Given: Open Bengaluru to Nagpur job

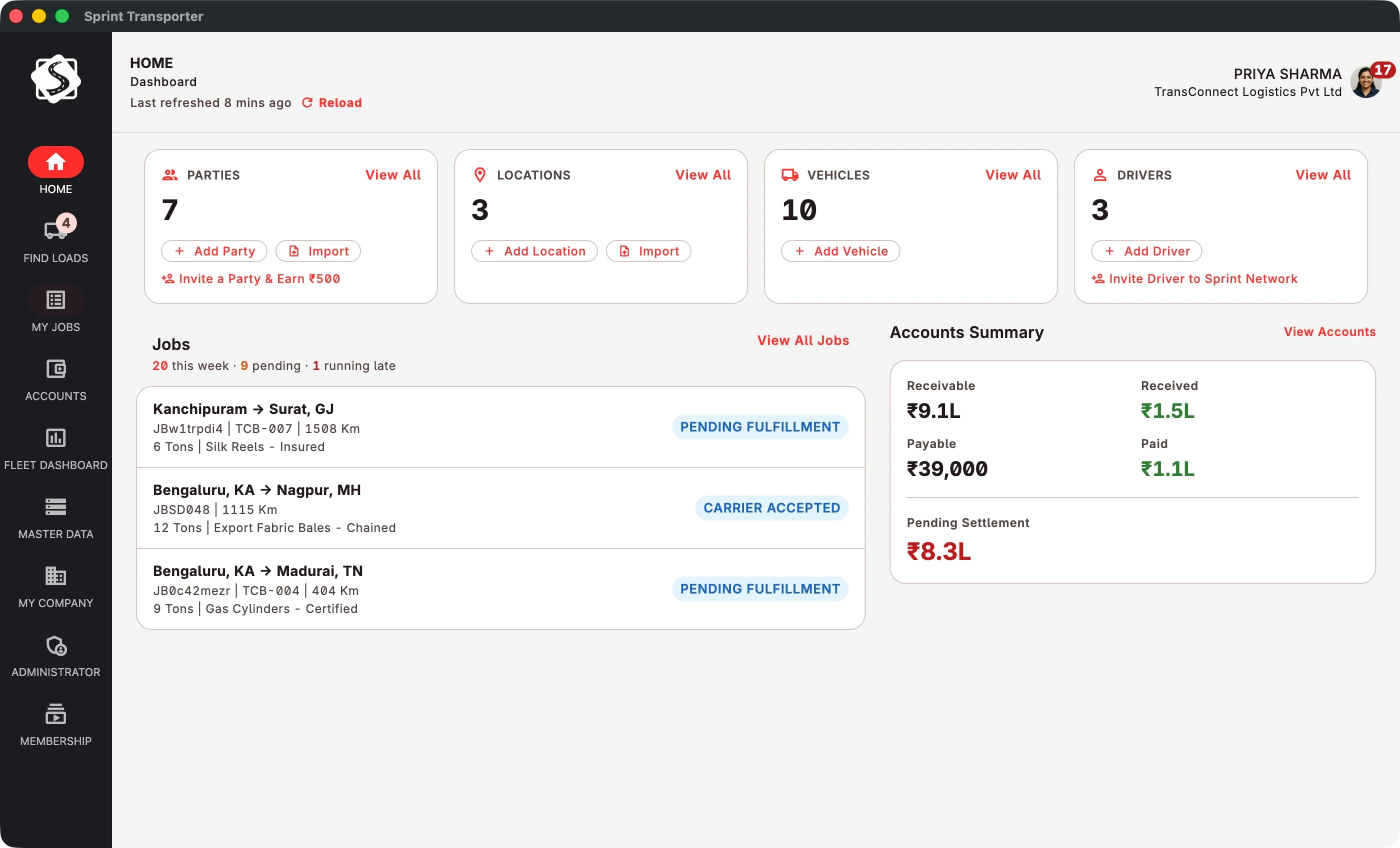Looking at the screenshot, I should tap(500, 508).
